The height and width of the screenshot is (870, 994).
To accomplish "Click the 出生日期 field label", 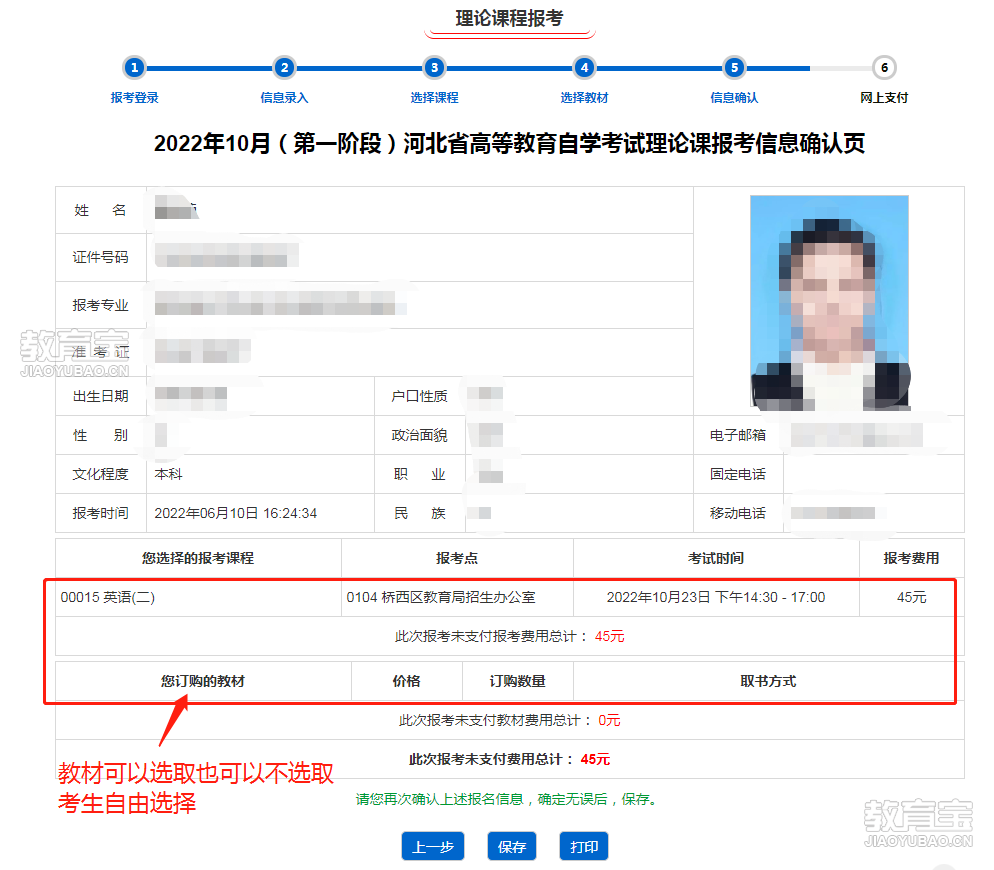I will coord(100,396).
